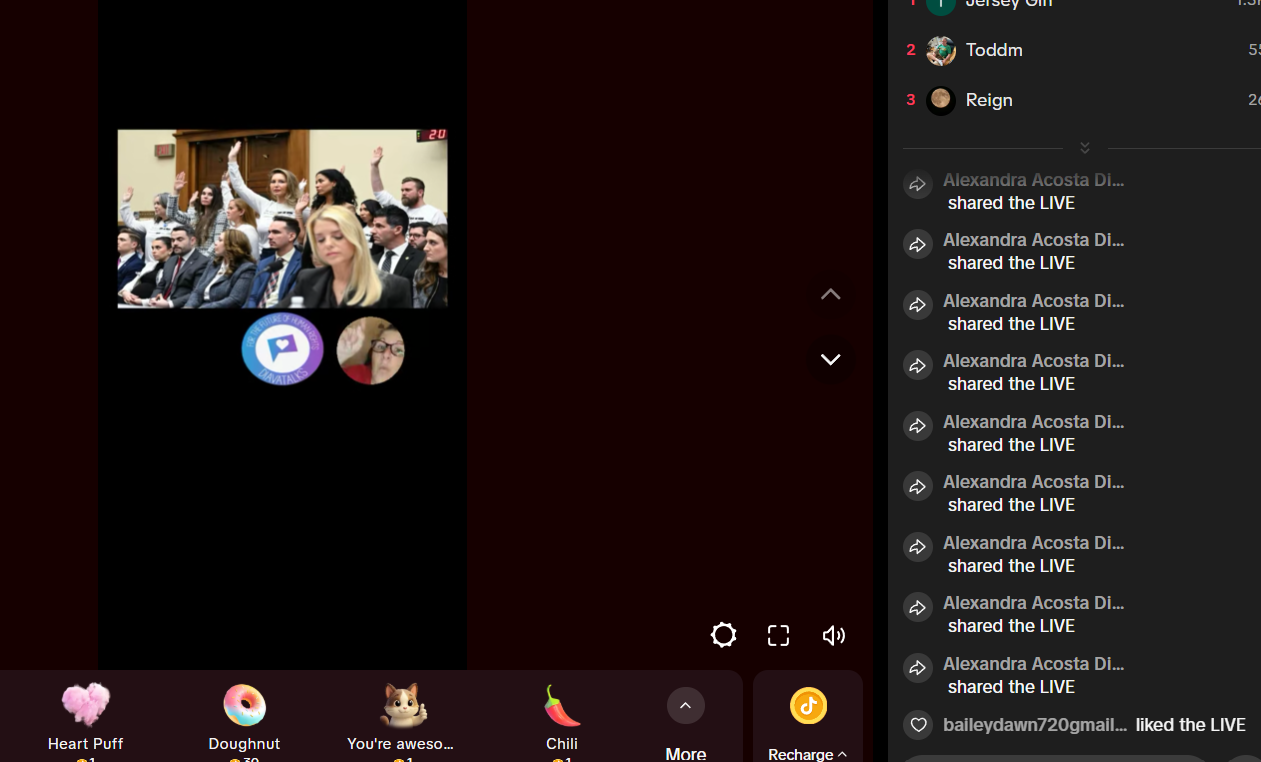Open the Recharge coins menu

click(807, 754)
